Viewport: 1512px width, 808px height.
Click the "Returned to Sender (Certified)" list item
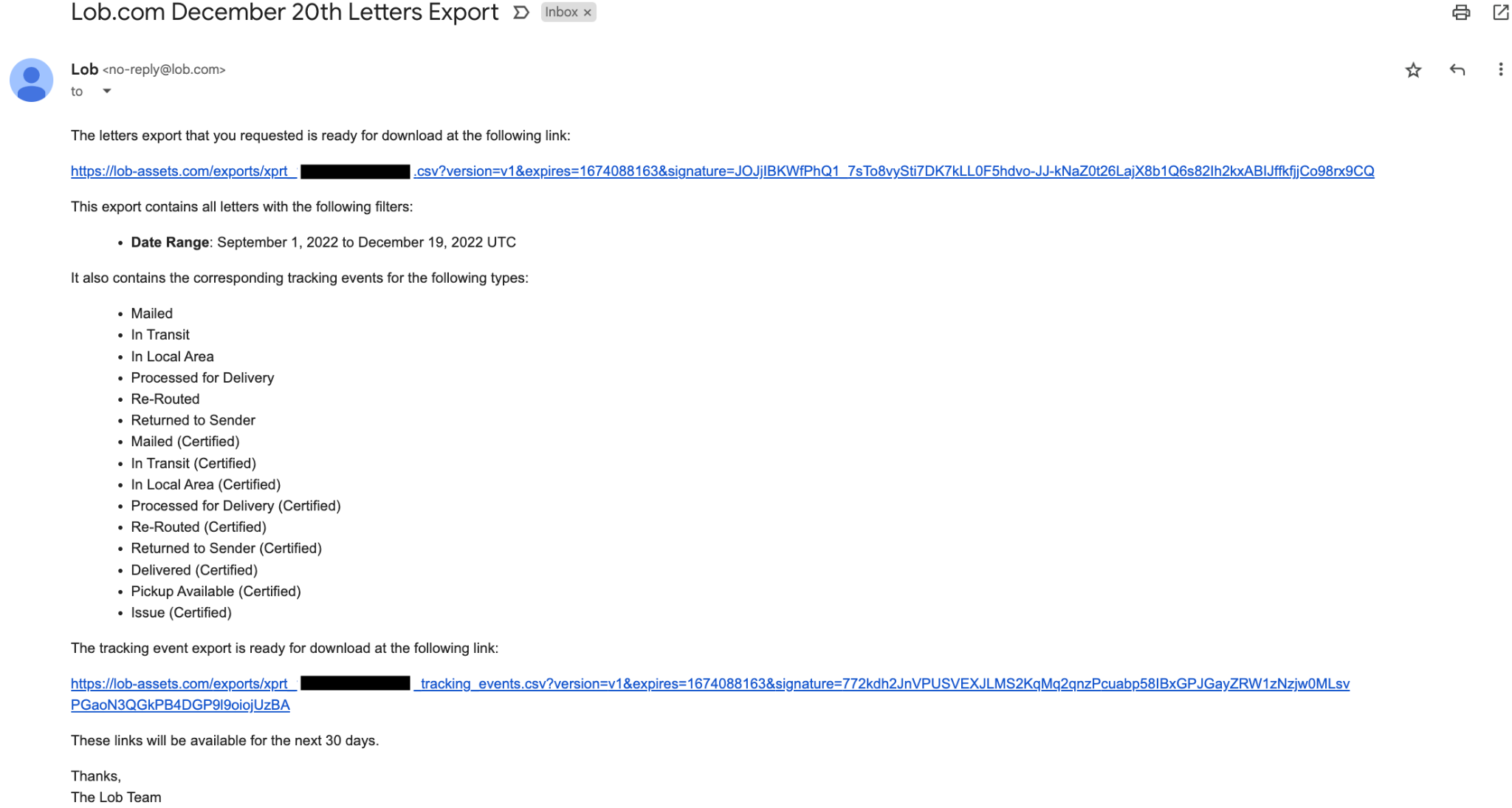(226, 548)
